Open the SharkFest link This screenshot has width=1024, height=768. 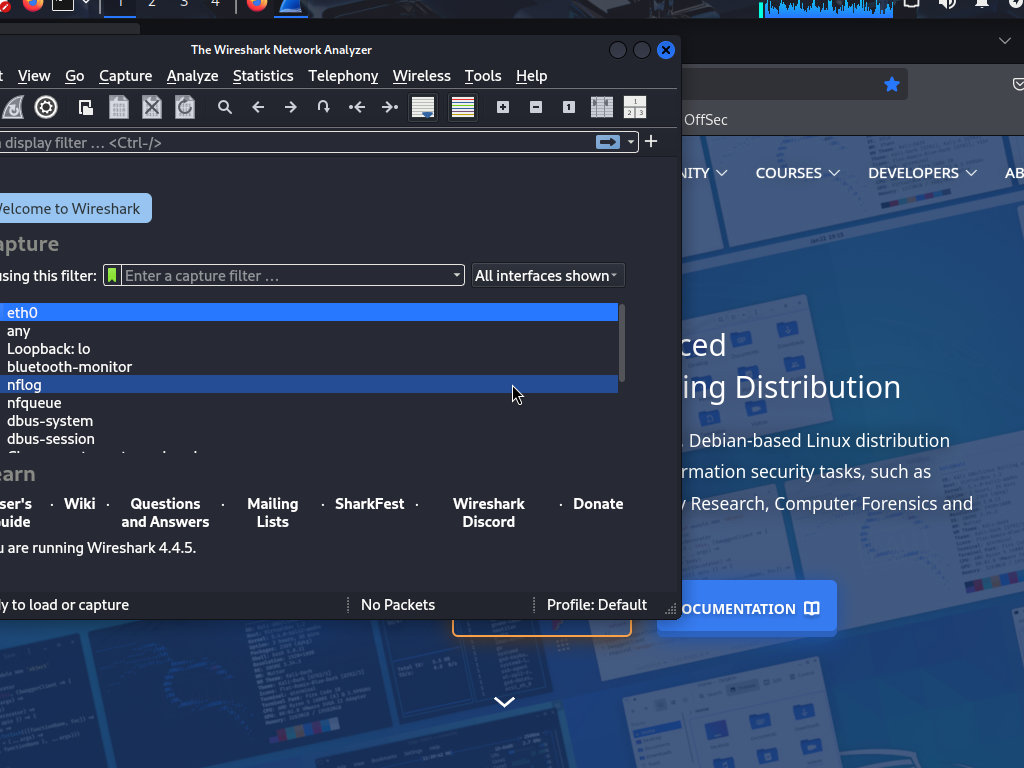click(x=370, y=504)
